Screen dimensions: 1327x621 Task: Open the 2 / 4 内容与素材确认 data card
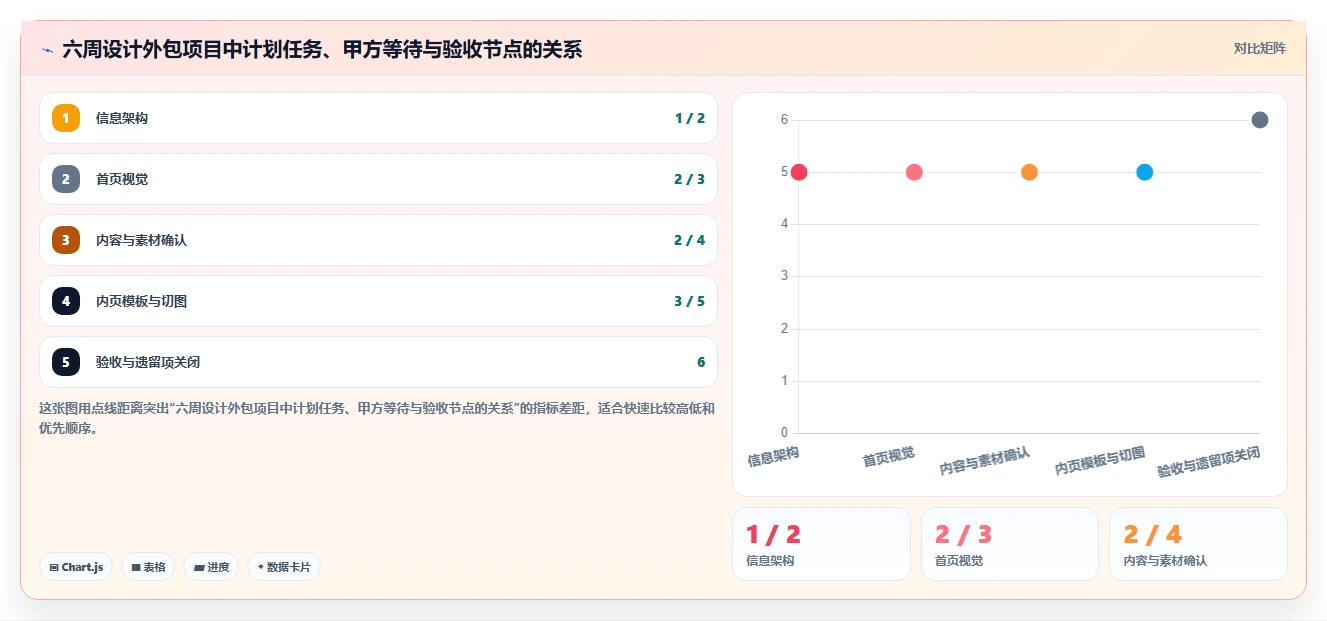click(x=1198, y=544)
